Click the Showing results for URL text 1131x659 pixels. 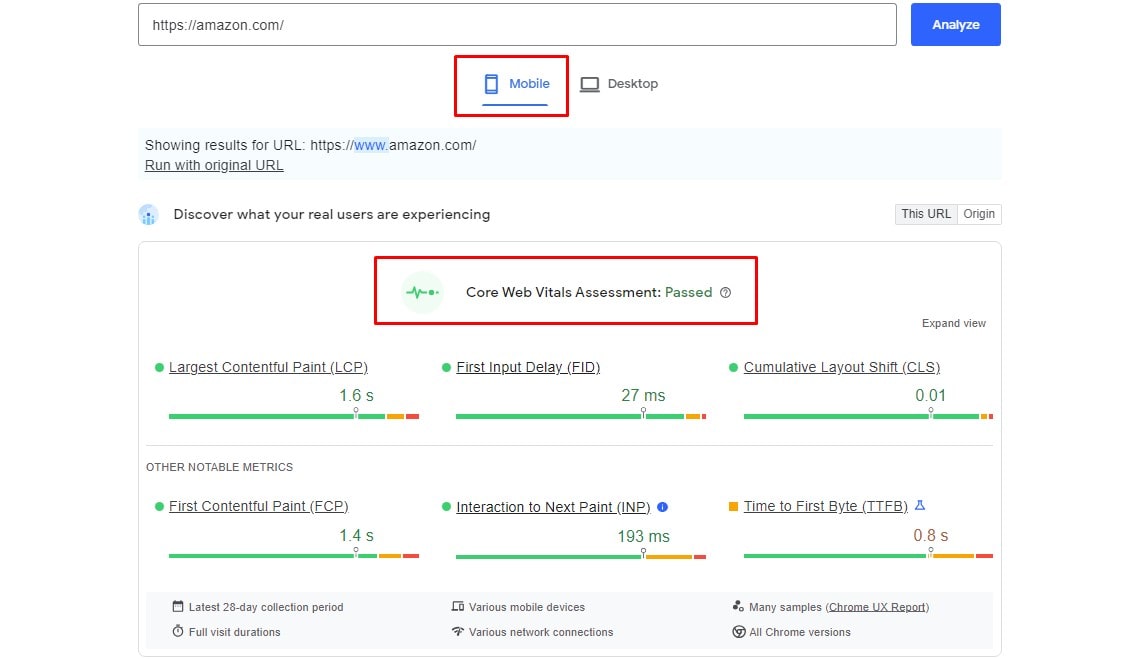[x=310, y=145]
